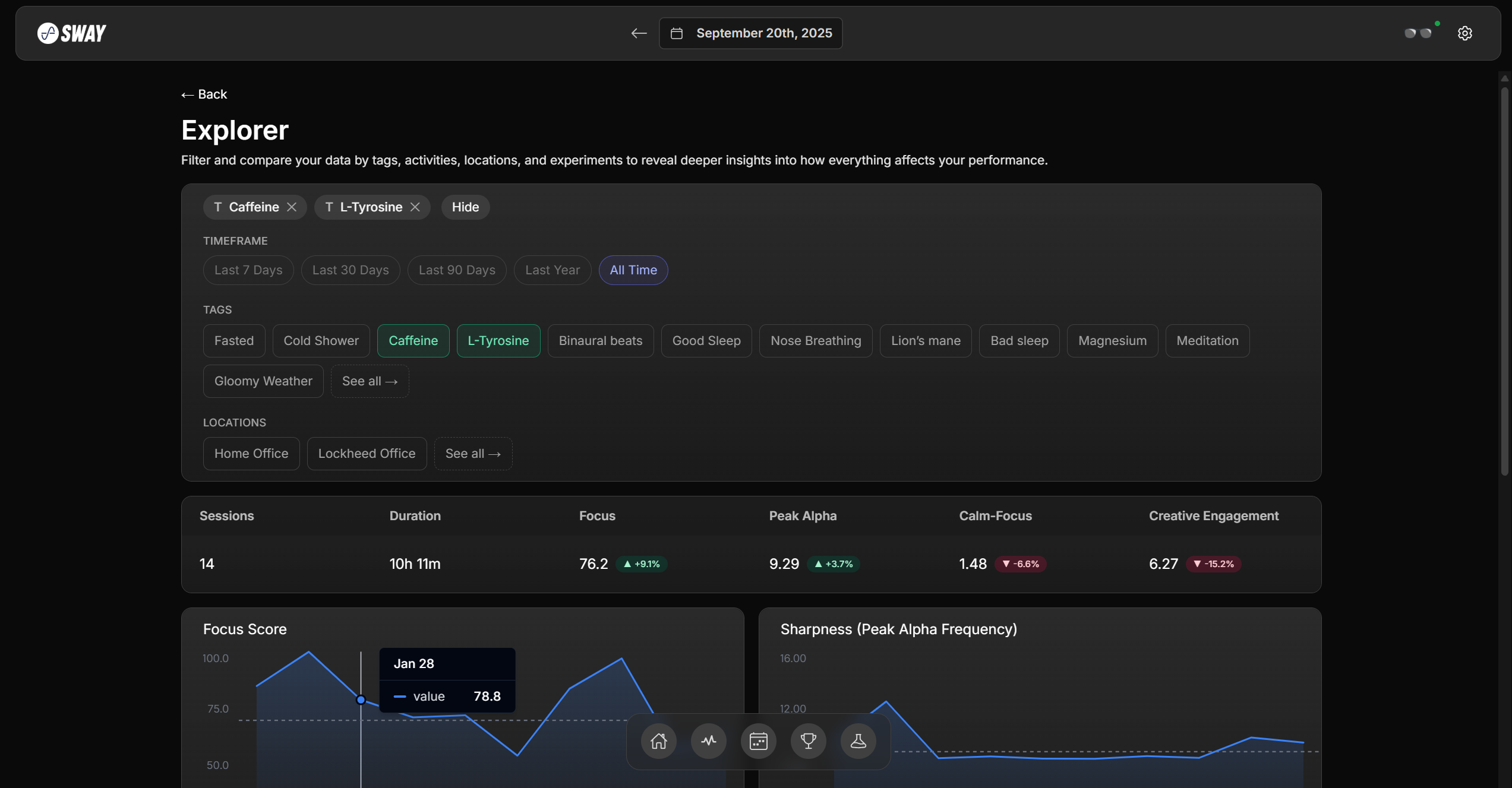Select Last 30 Days timeframe

point(351,270)
